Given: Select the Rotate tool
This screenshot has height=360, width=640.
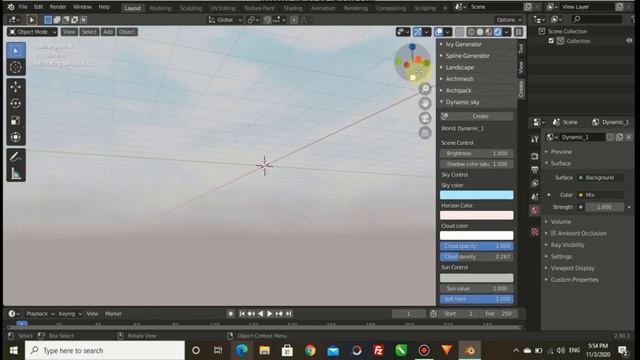Looking at the screenshot, I should tap(16, 103).
